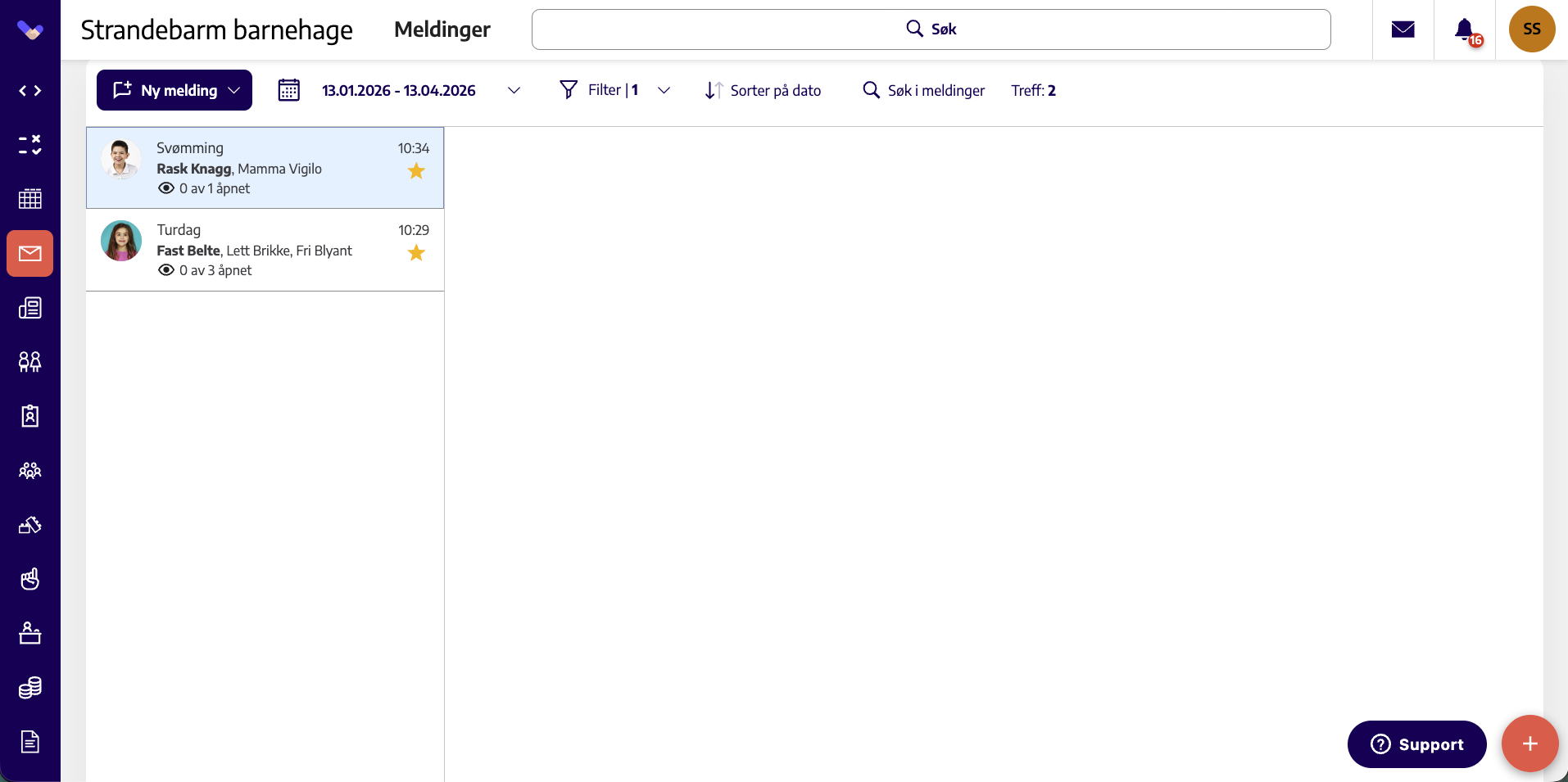Focus the top Søk search field

(931, 29)
